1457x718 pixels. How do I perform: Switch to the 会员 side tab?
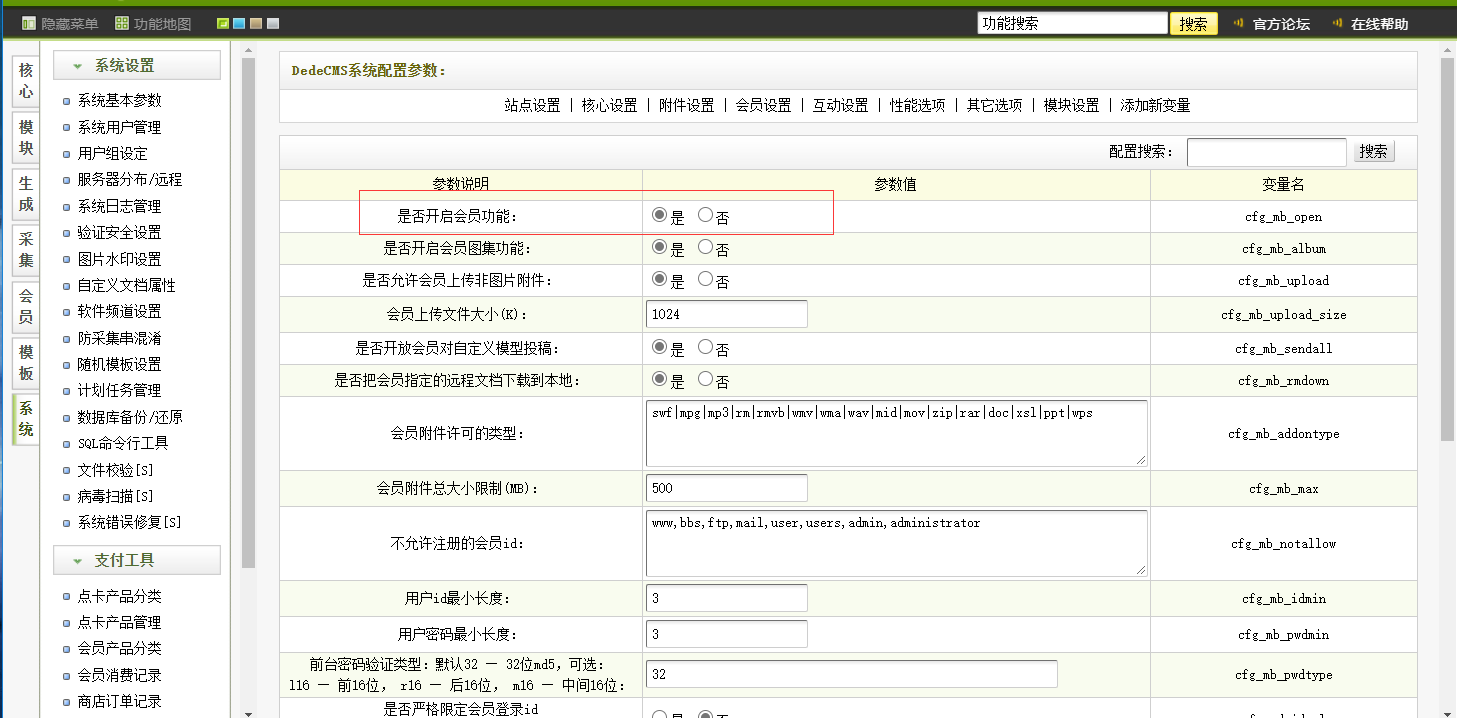(x=26, y=307)
